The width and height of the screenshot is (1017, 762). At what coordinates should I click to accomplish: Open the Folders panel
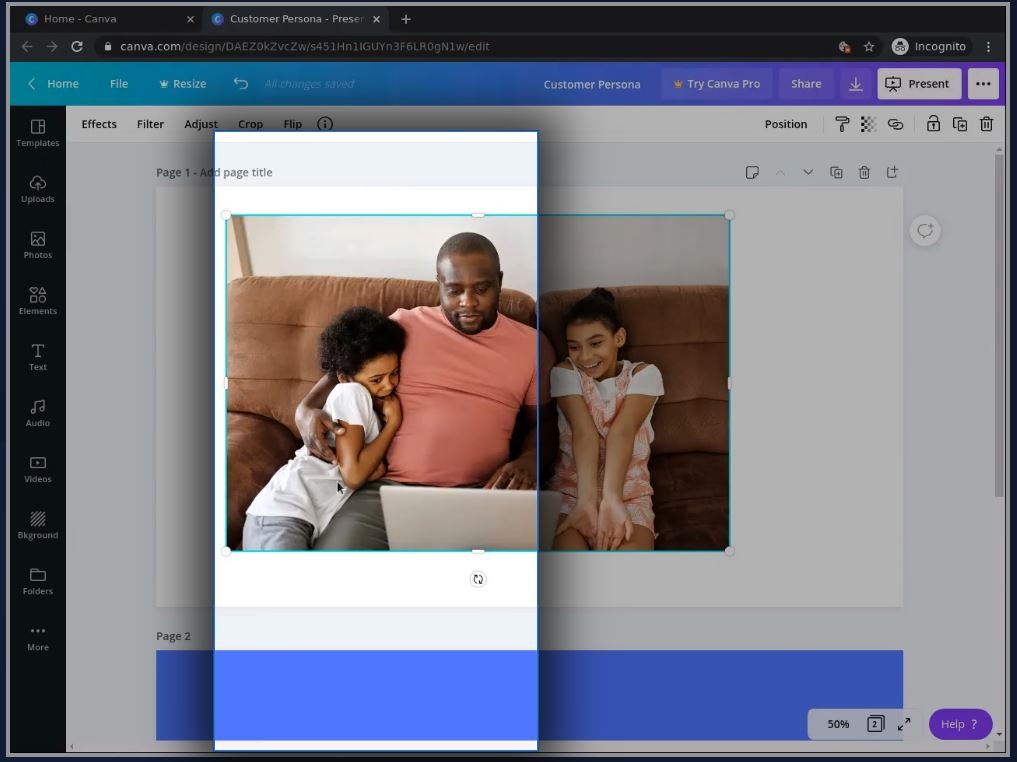38,582
